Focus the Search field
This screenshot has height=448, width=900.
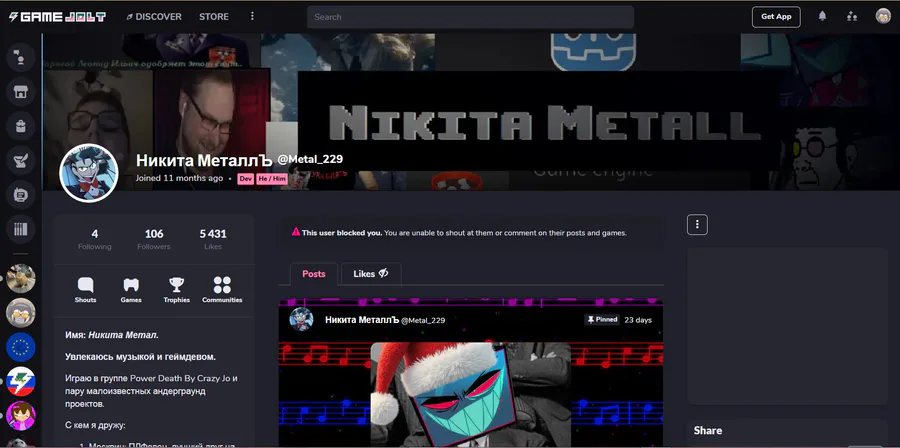[470, 17]
